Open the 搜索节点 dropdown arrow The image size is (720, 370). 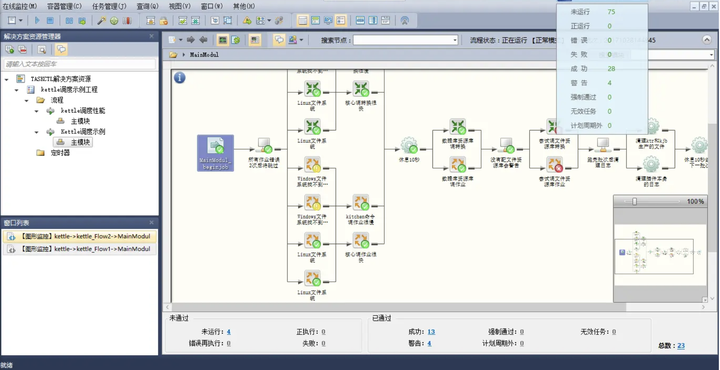coord(455,40)
